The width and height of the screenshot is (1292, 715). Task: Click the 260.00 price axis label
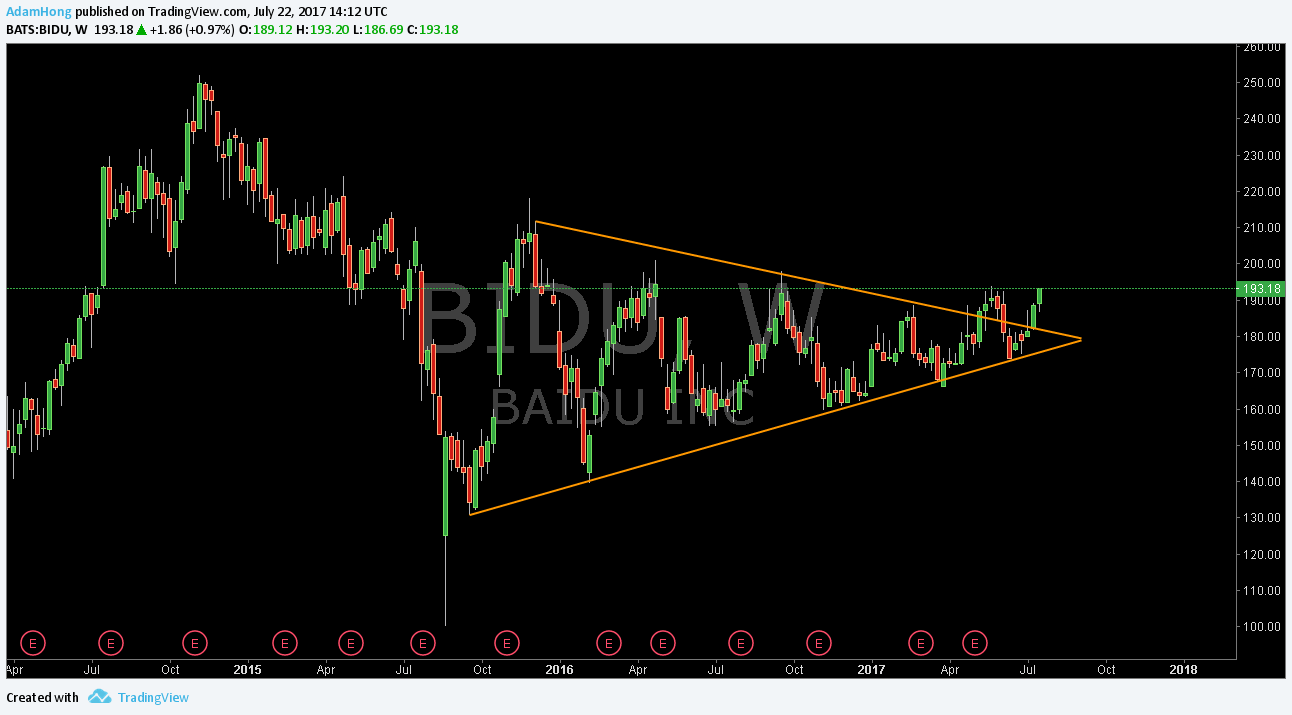point(1262,46)
